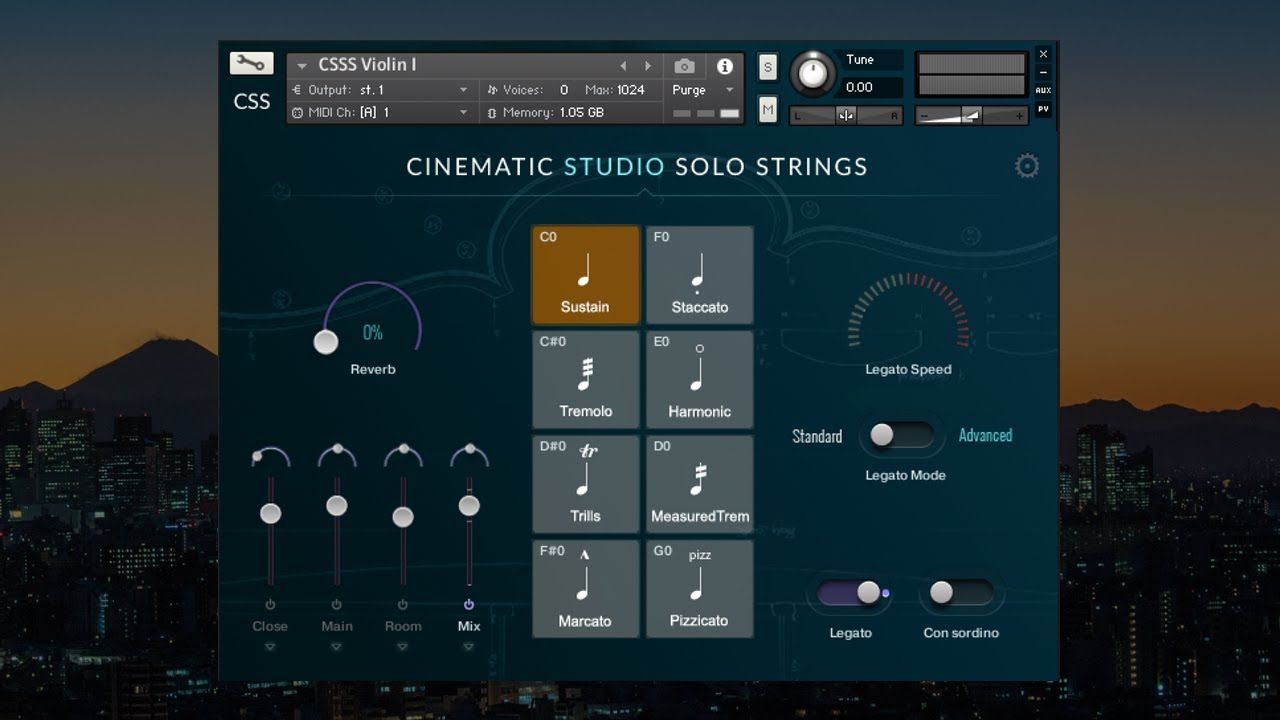The height and width of the screenshot is (720, 1280).
Task: Open the MIDI Ch dropdown
Action: point(463,112)
